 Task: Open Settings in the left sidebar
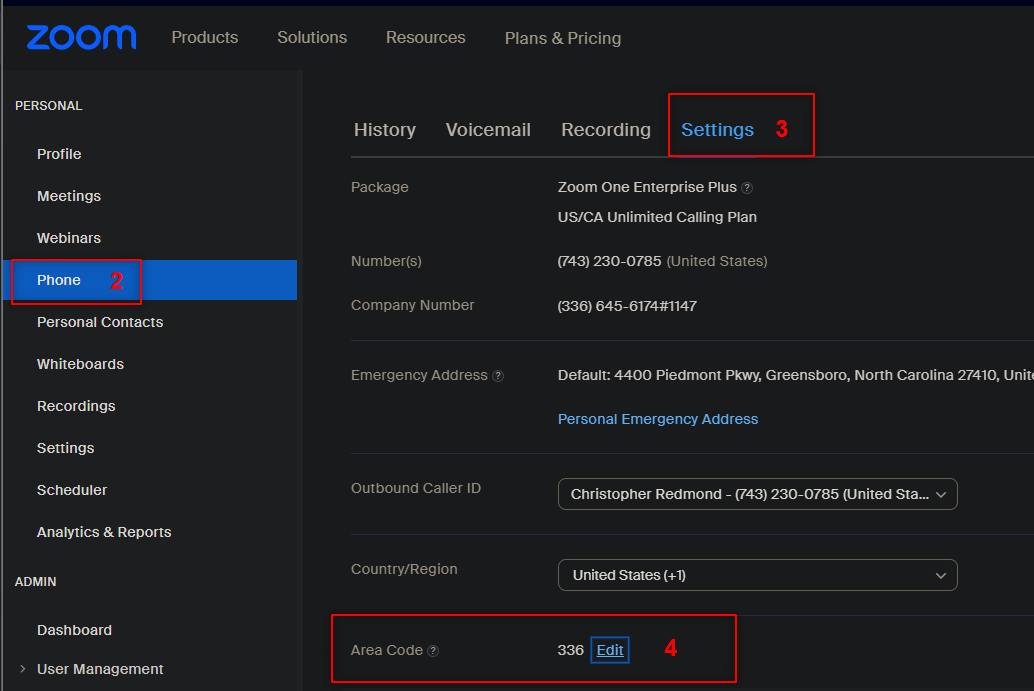pyautogui.click(x=65, y=448)
